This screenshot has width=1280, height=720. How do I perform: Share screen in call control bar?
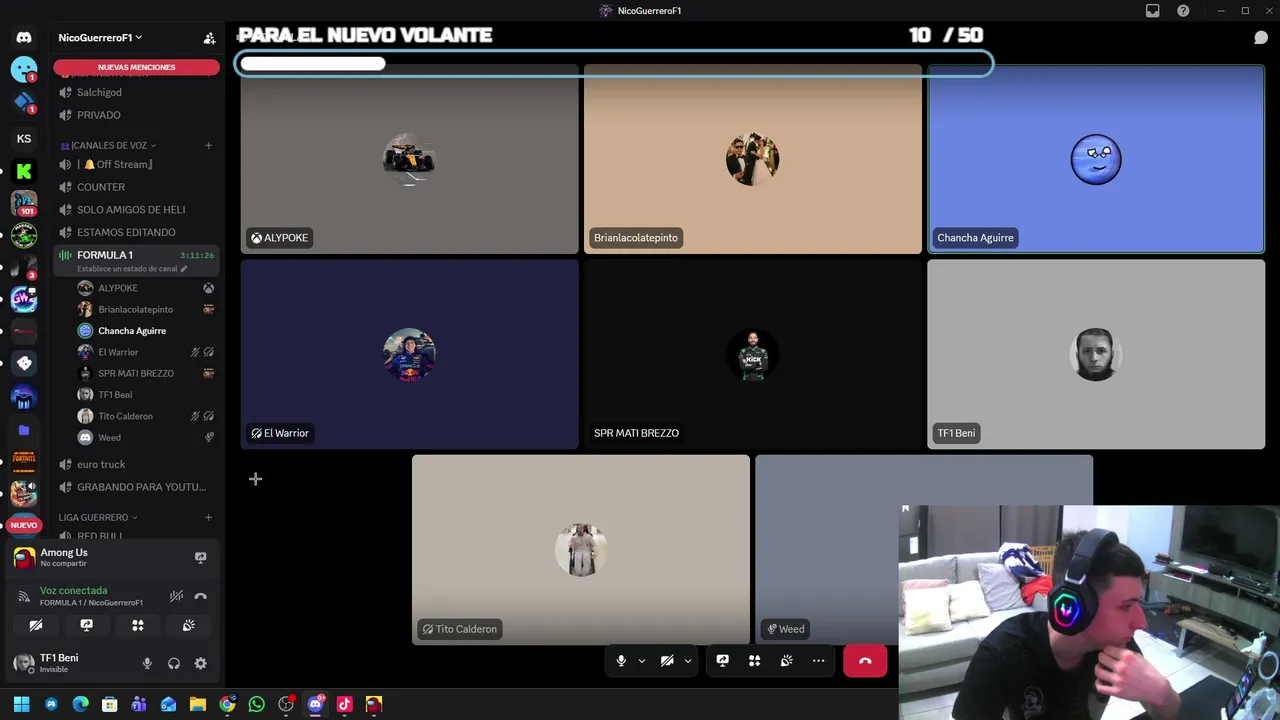722,660
